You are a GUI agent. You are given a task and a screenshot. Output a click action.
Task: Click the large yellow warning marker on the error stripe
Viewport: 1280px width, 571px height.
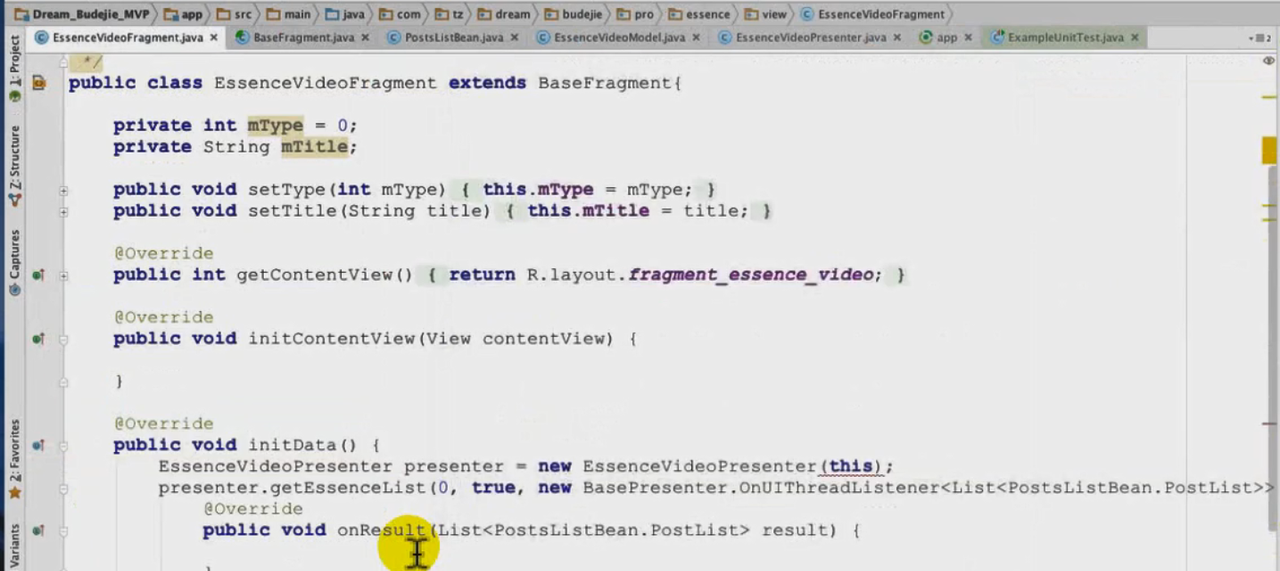point(1269,150)
